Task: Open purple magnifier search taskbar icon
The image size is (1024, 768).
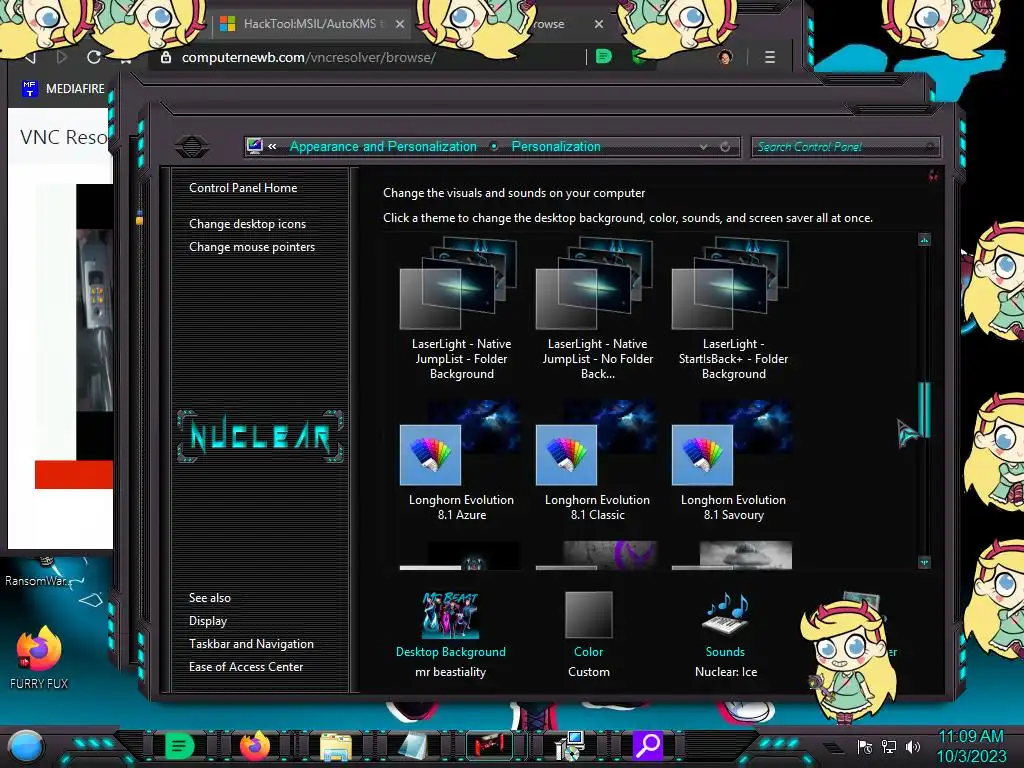Action: tap(648, 745)
